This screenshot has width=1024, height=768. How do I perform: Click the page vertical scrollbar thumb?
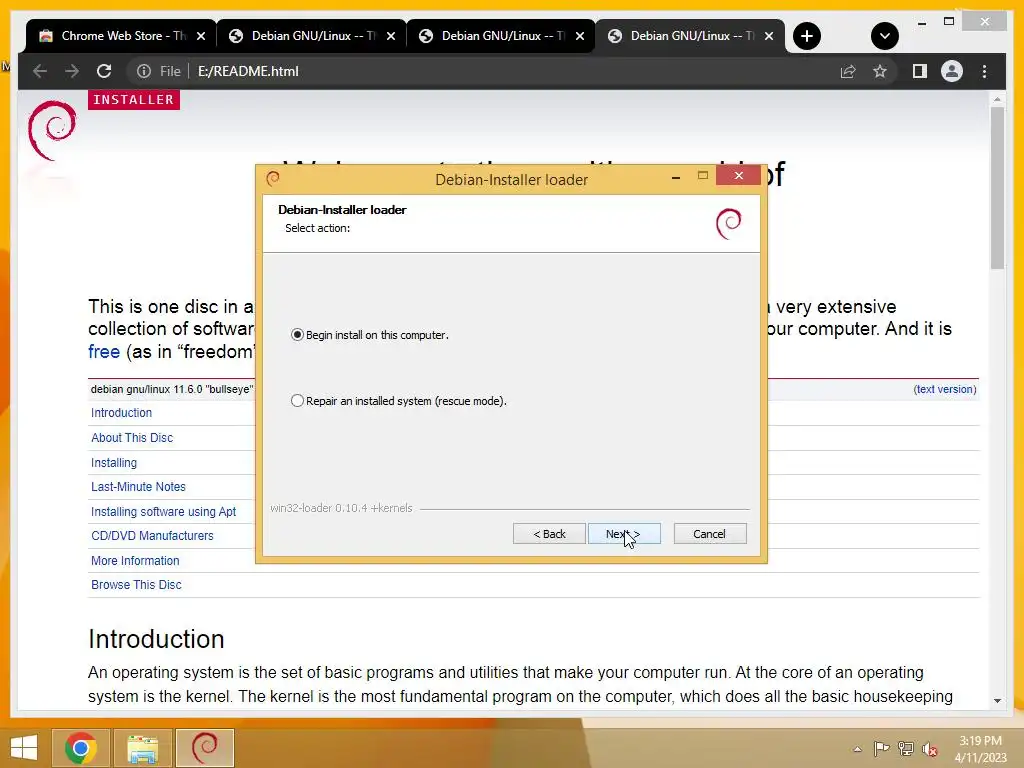(x=997, y=188)
